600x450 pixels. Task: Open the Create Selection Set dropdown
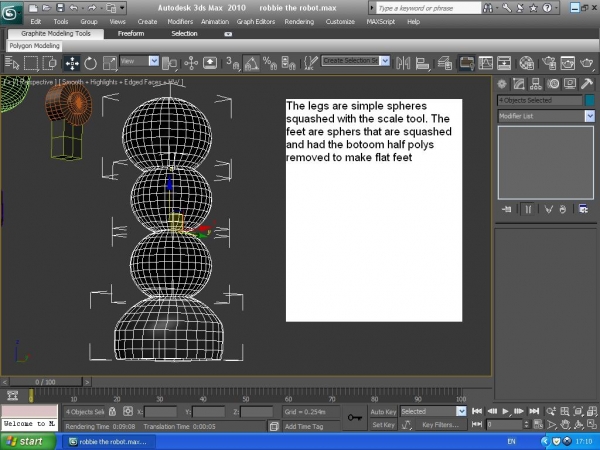(x=385, y=61)
